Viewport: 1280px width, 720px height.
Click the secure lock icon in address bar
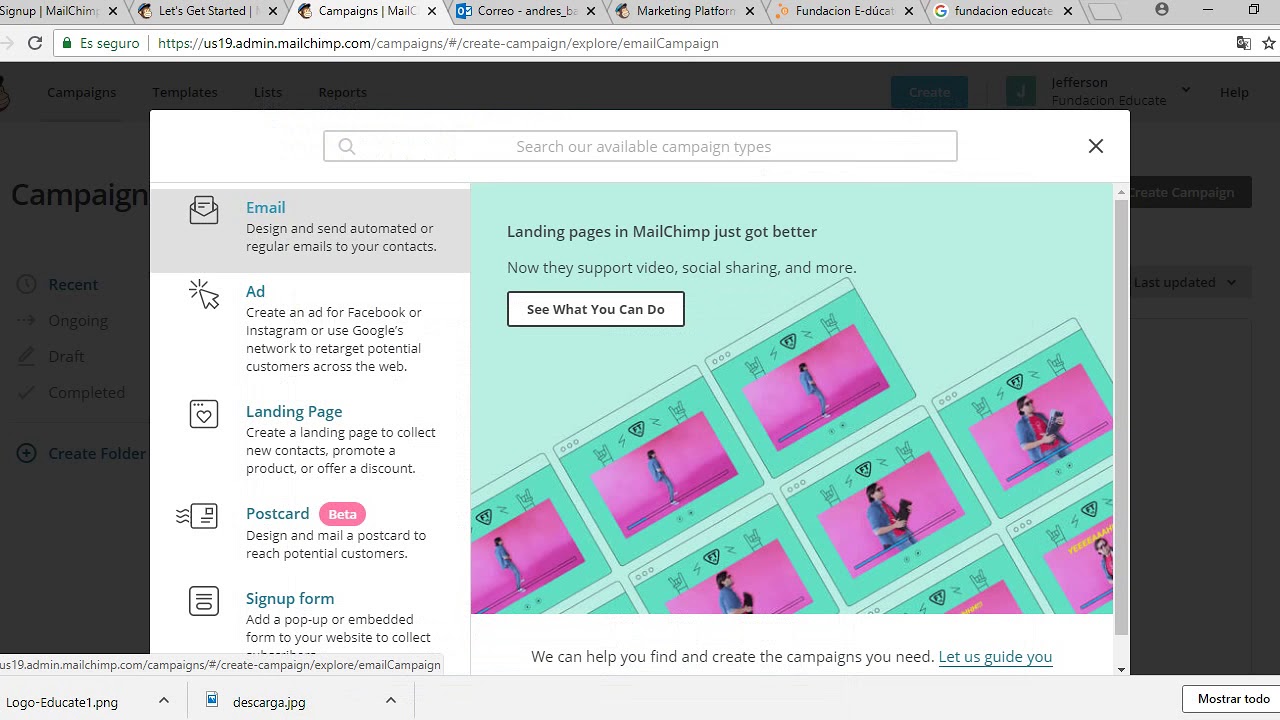click(x=67, y=43)
